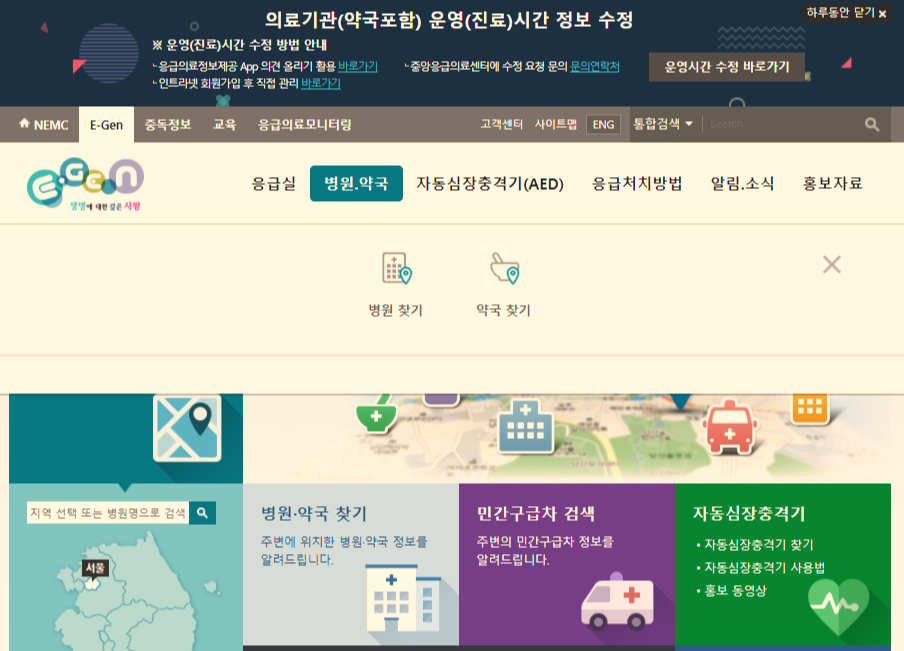Click the map pin illustration icon
This screenshot has height=651, width=904.
coord(187,427)
